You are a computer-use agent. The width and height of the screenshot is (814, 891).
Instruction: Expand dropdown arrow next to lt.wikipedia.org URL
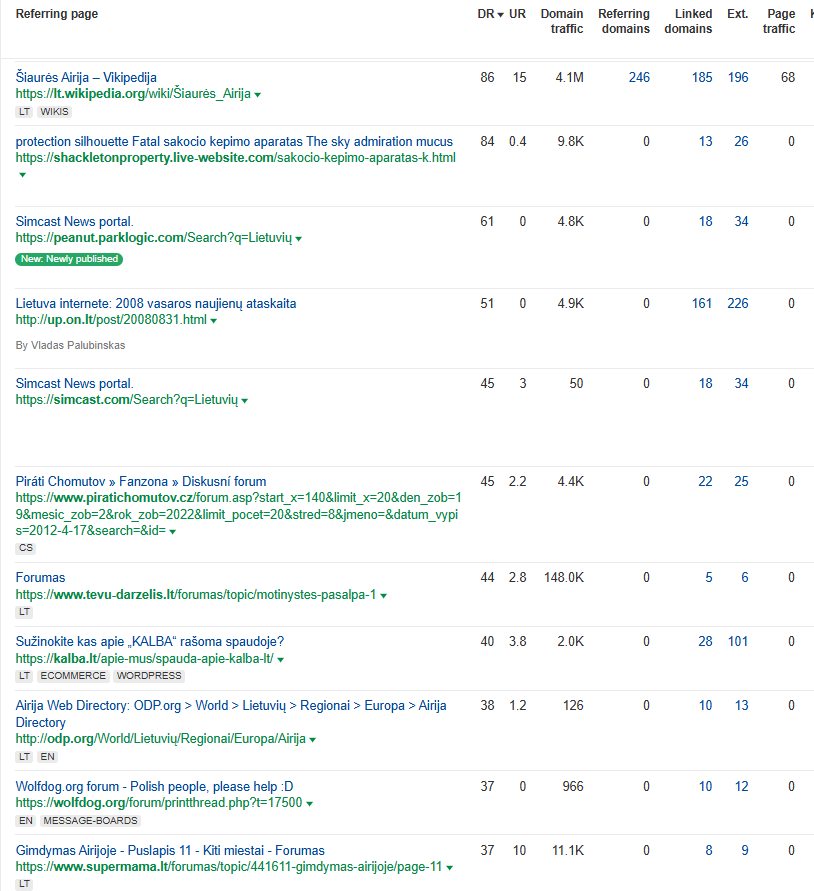pyautogui.click(x=258, y=95)
